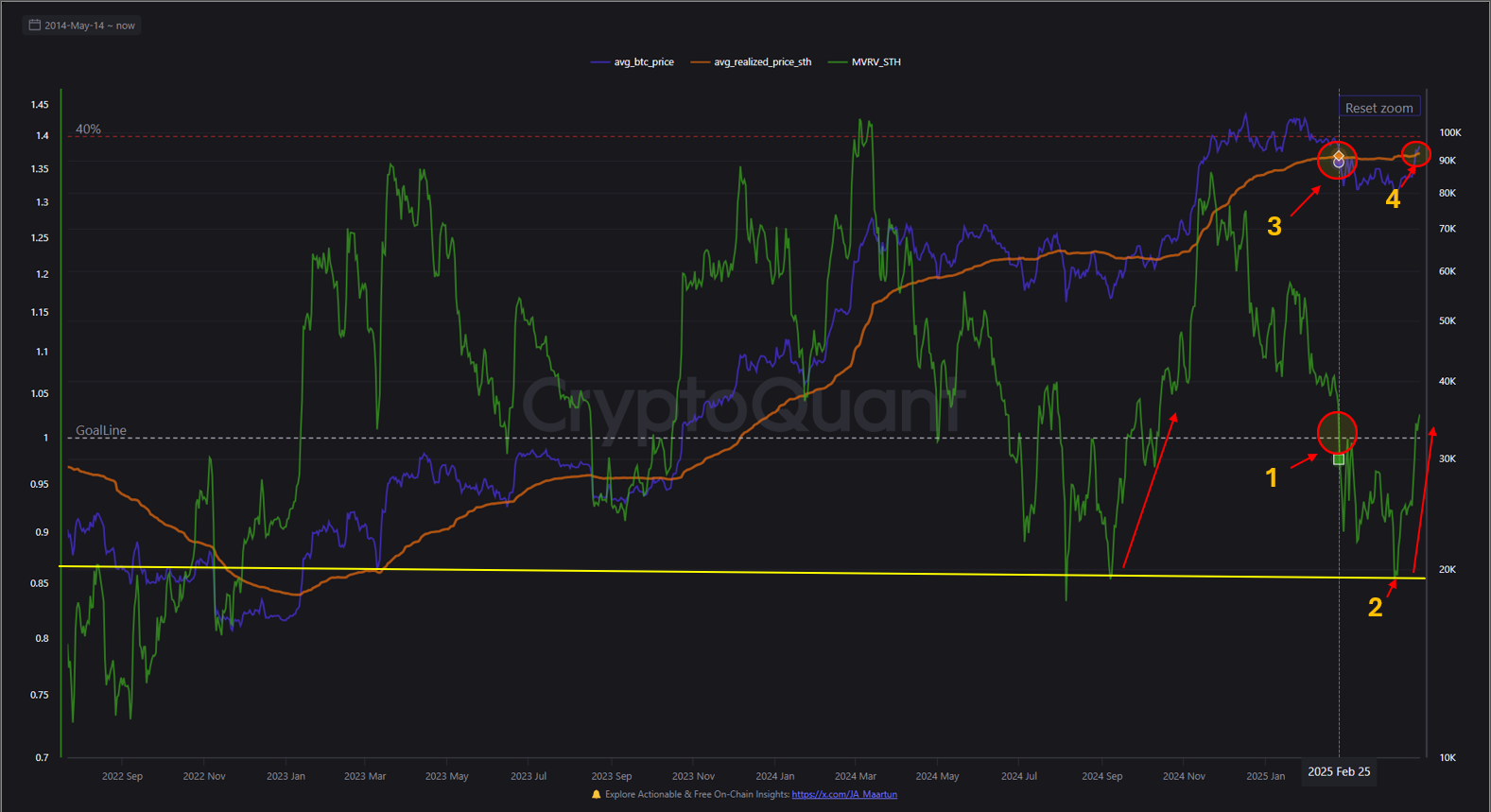Image resolution: width=1491 pixels, height=812 pixels.
Task: Click the bell icon beside Explore Actionable text
Action: pos(596,794)
